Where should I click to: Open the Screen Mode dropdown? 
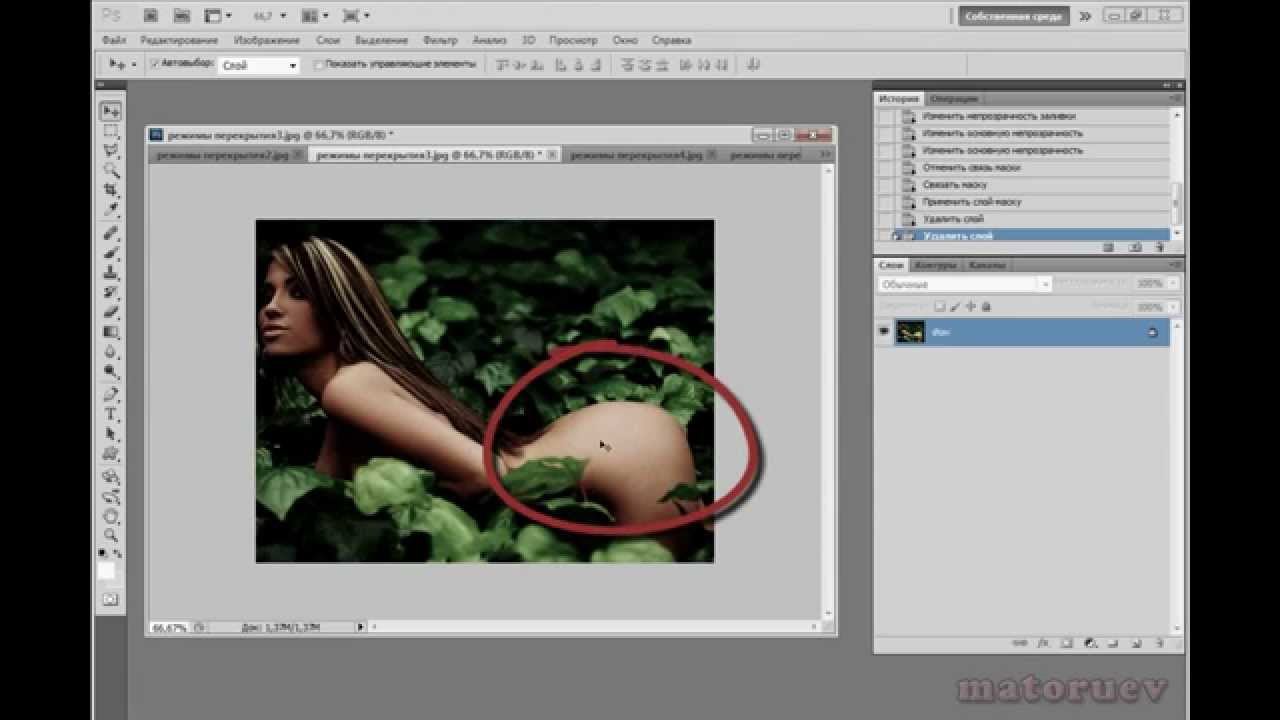[357, 16]
